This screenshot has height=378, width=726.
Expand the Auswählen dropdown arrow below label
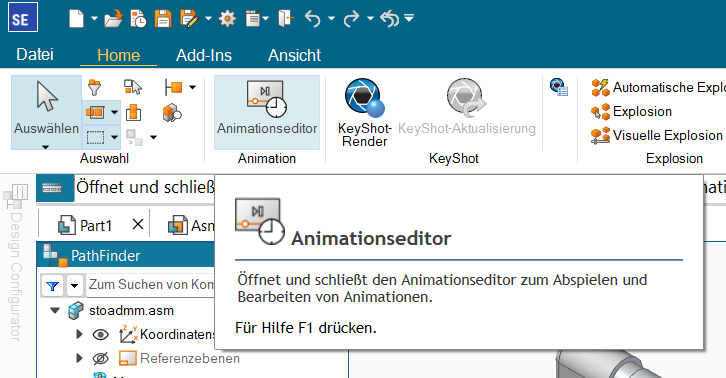click(x=45, y=147)
